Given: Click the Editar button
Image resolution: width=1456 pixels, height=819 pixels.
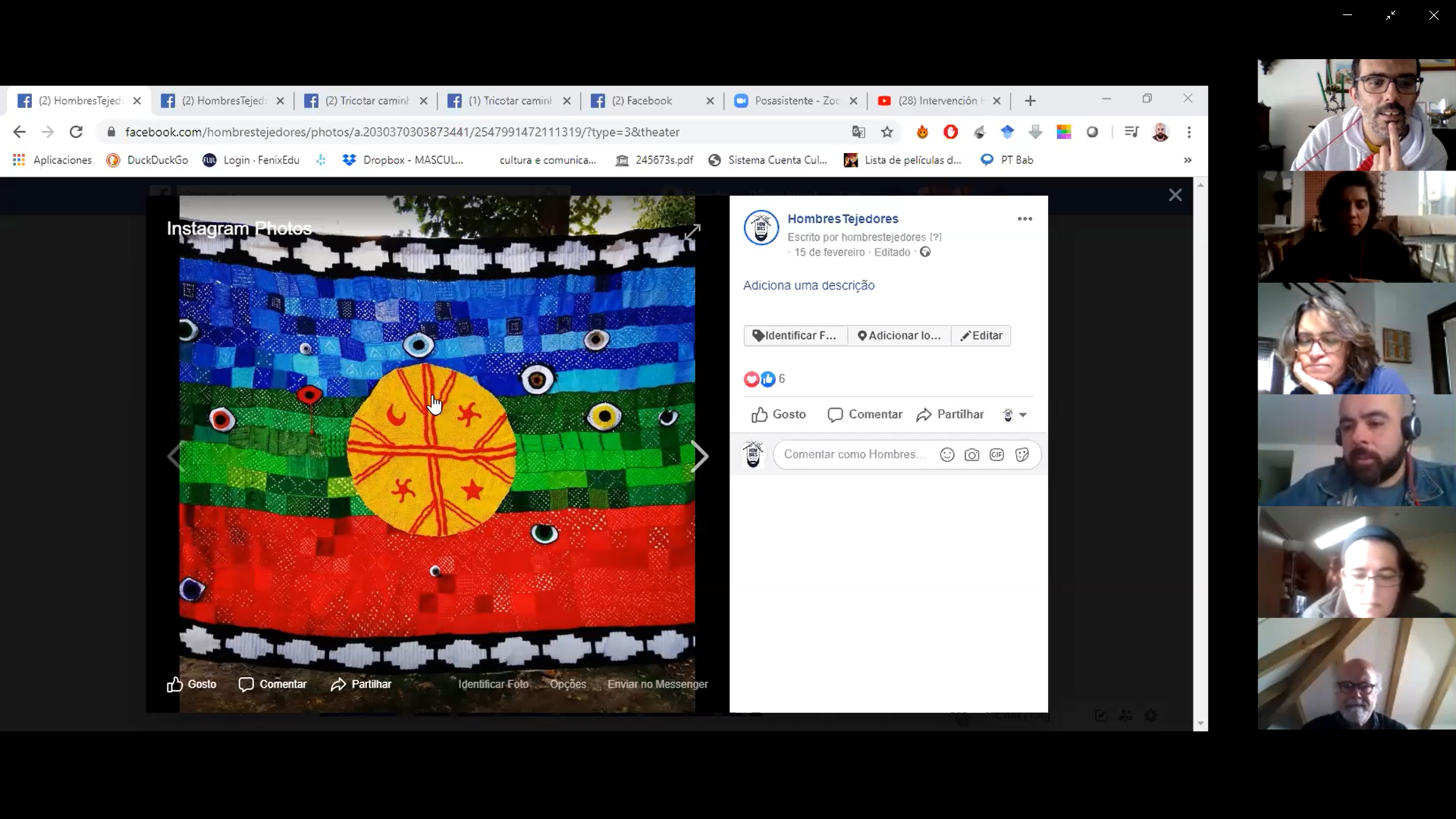Looking at the screenshot, I should (981, 335).
